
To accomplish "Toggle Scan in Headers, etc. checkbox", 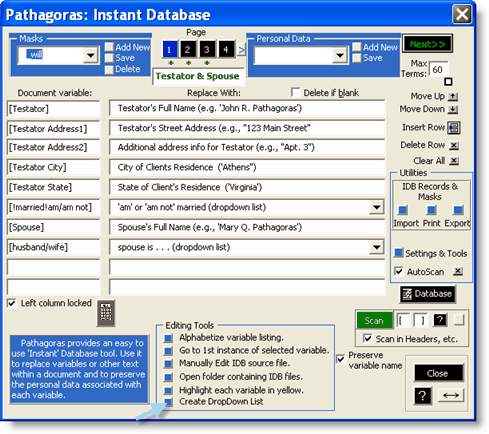I will click(x=367, y=339).
